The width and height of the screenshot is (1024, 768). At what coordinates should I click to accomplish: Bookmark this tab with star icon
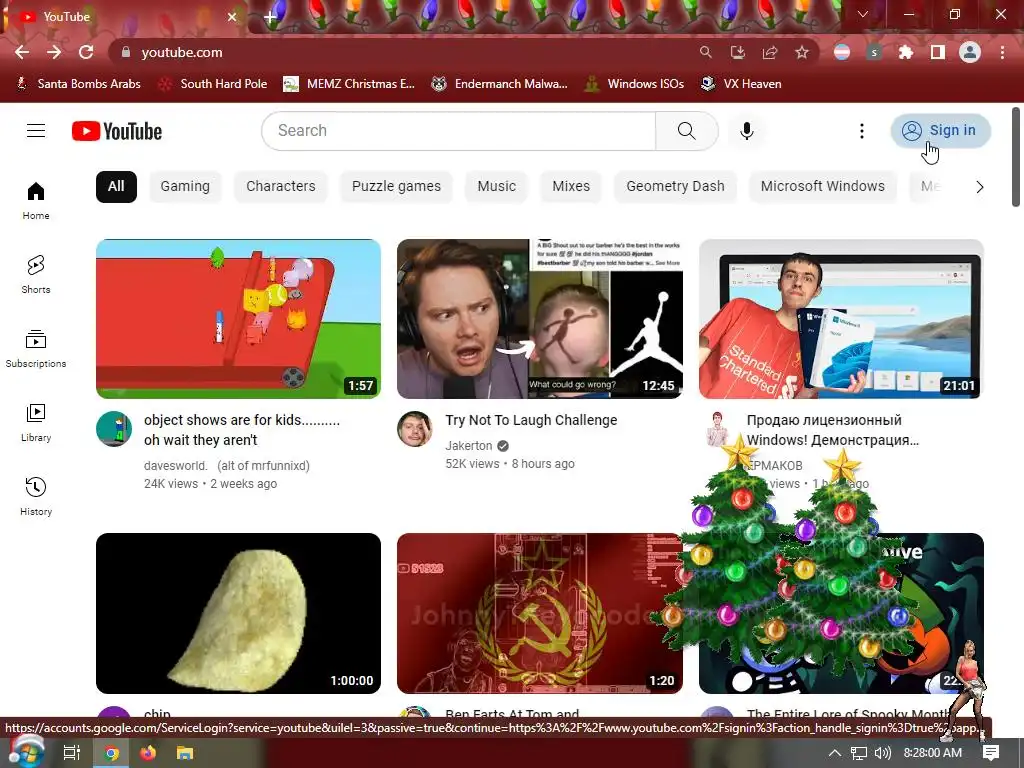[x=802, y=52]
